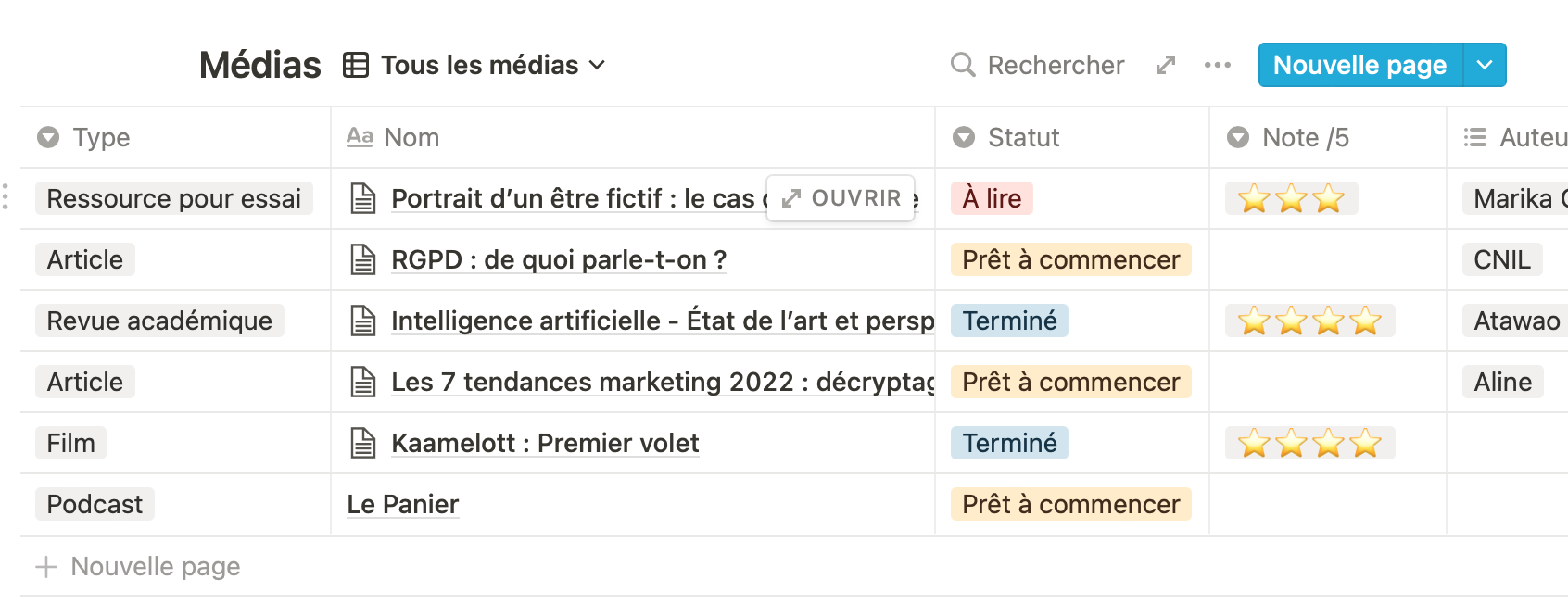This screenshot has width=1568, height=604.
Task: Click the blue Terminé tag for Kaamelott
Action: 1009,443
